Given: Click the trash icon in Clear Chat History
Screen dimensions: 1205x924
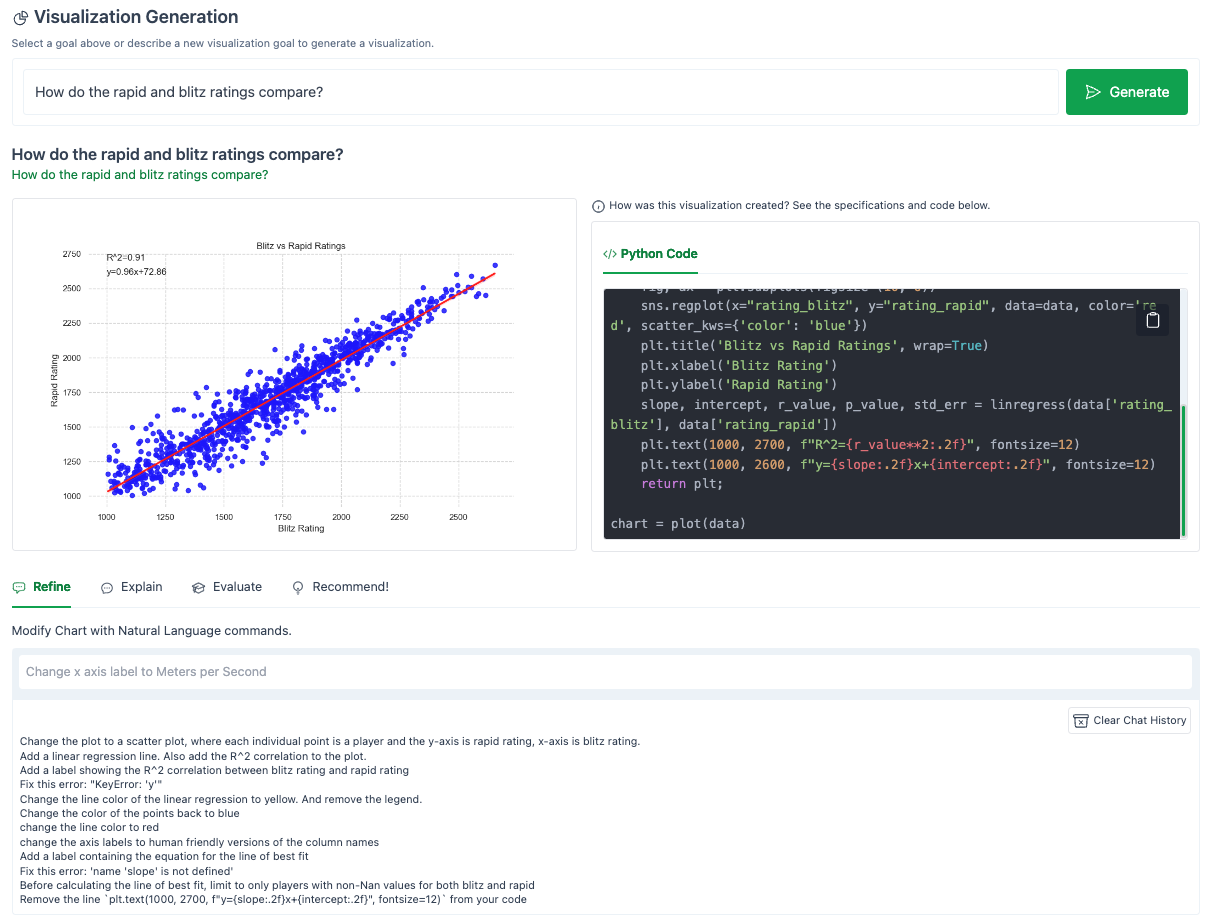Looking at the screenshot, I should (x=1082, y=720).
